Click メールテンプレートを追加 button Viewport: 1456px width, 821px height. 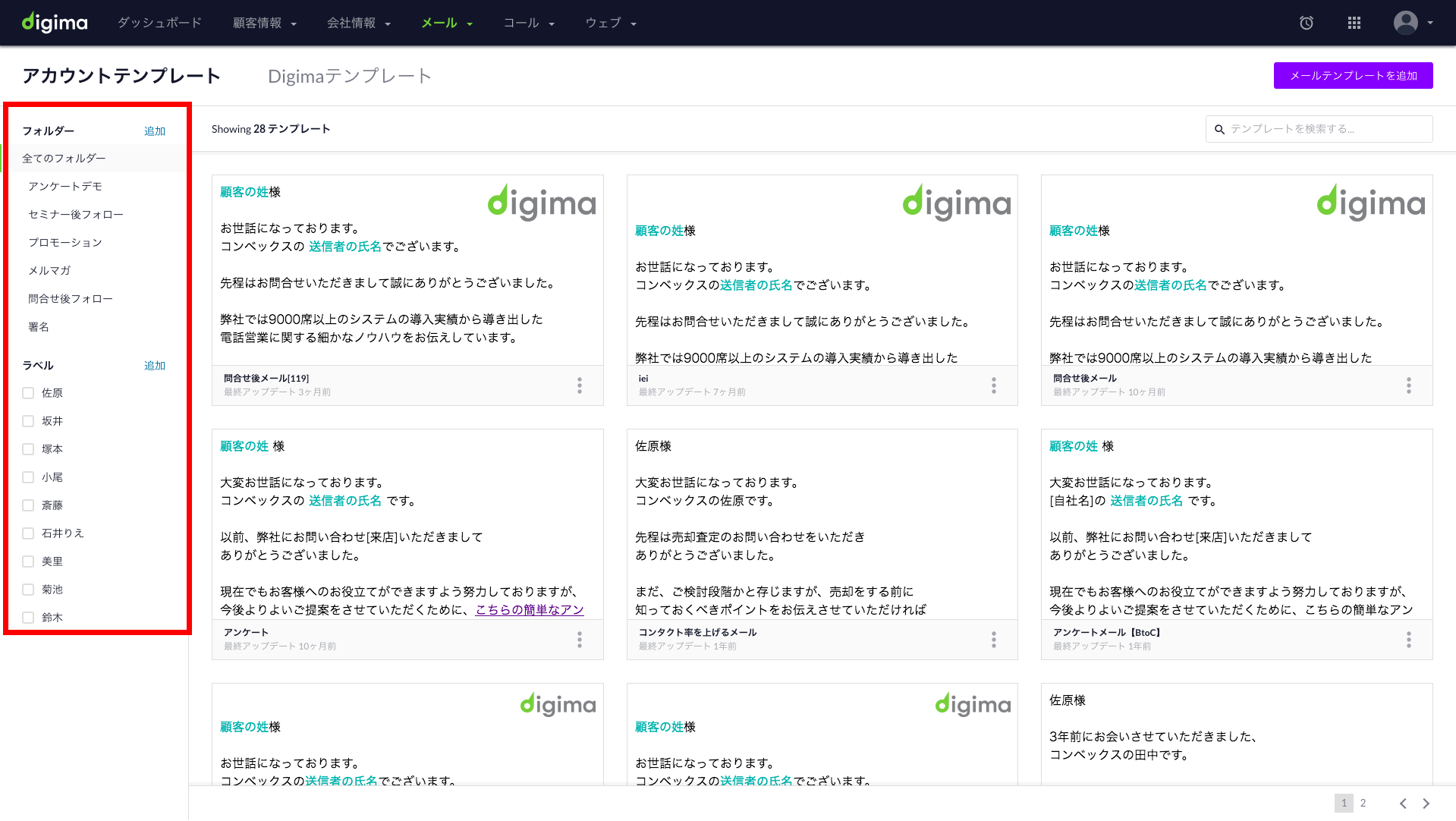click(x=1353, y=76)
